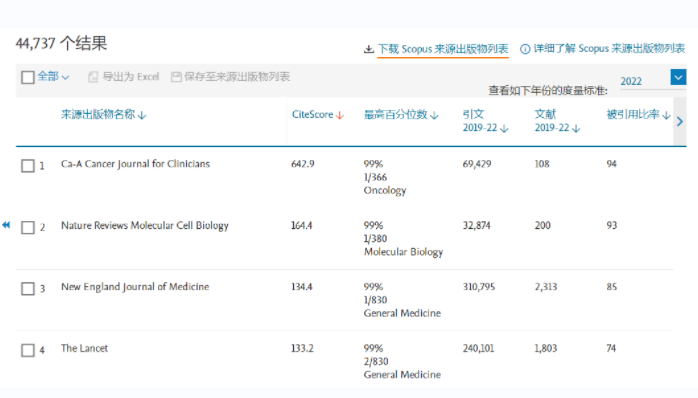The height and width of the screenshot is (398, 698).
Task: Click the red sort arrow next to CiteScore
Action: click(340, 115)
